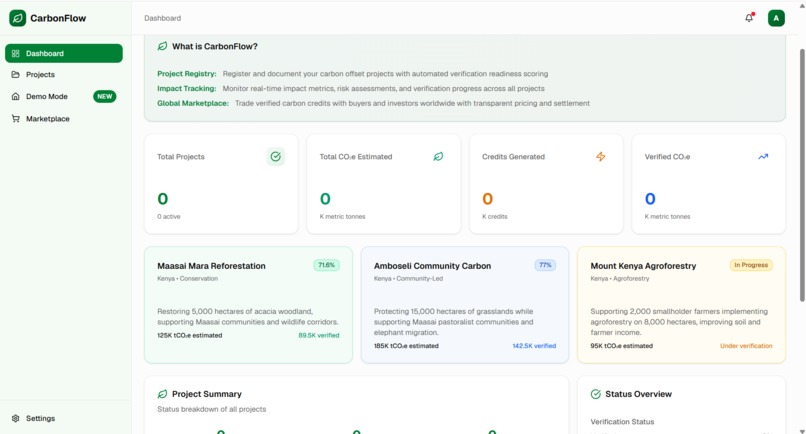Open the Mount Kenya Agroforestry card
Image resolution: width=806 pixels, height=434 pixels.
[682, 305]
